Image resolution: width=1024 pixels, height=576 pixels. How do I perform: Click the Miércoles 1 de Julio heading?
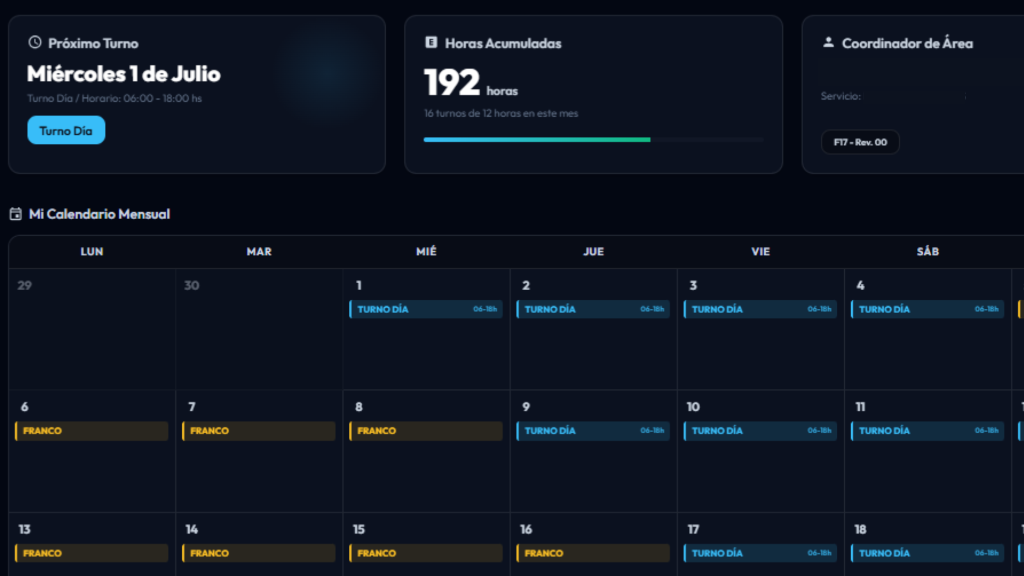[123, 74]
